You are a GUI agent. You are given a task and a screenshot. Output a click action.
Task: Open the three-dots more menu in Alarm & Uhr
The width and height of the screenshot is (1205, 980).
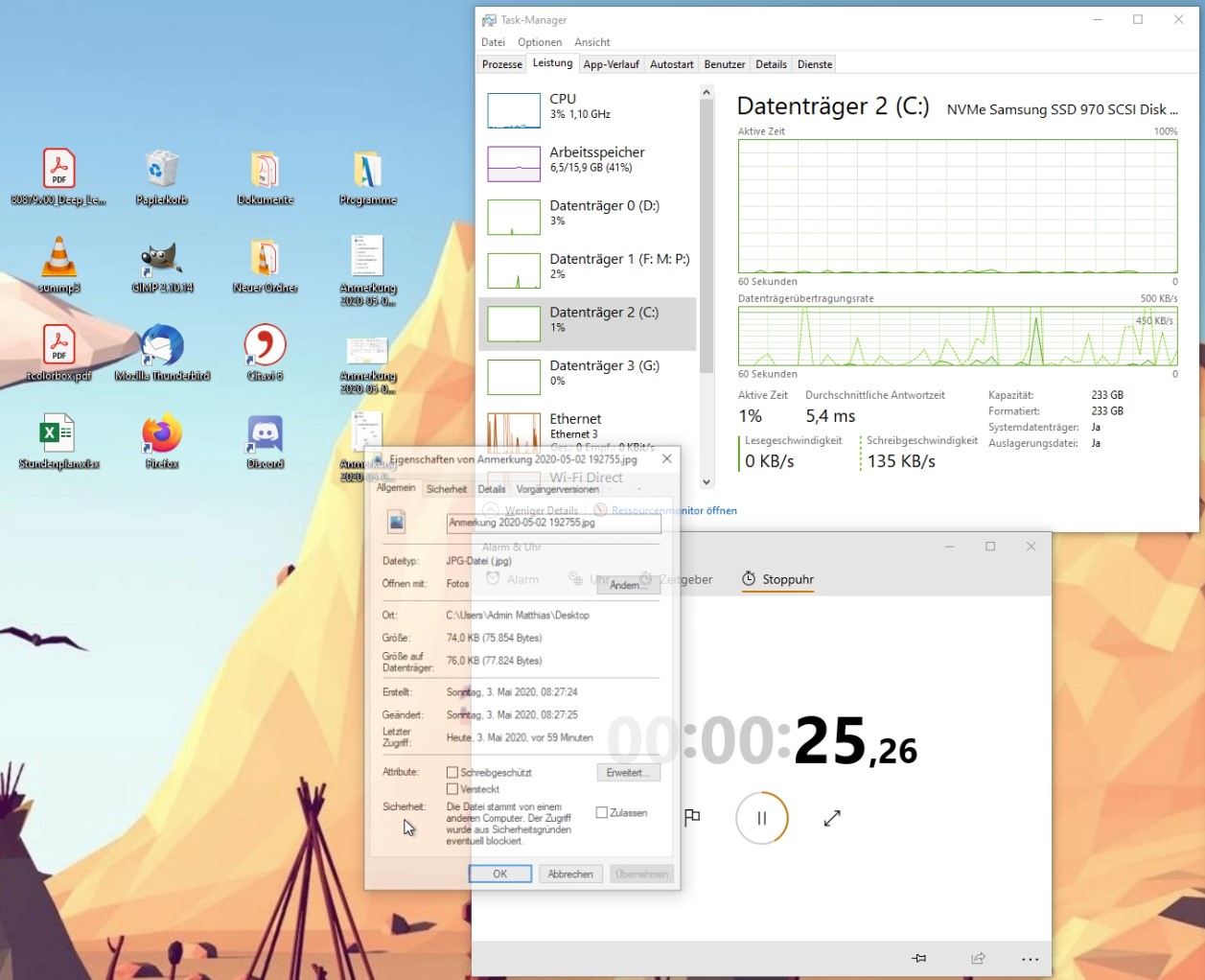[1031, 958]
